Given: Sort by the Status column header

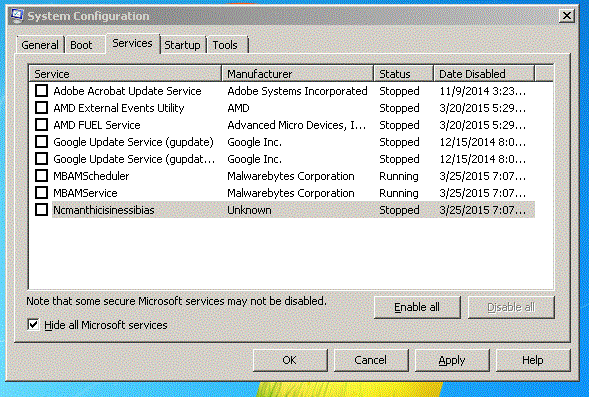Looking at the screenshot, I should pyautogui.click(x=403, y=74).
